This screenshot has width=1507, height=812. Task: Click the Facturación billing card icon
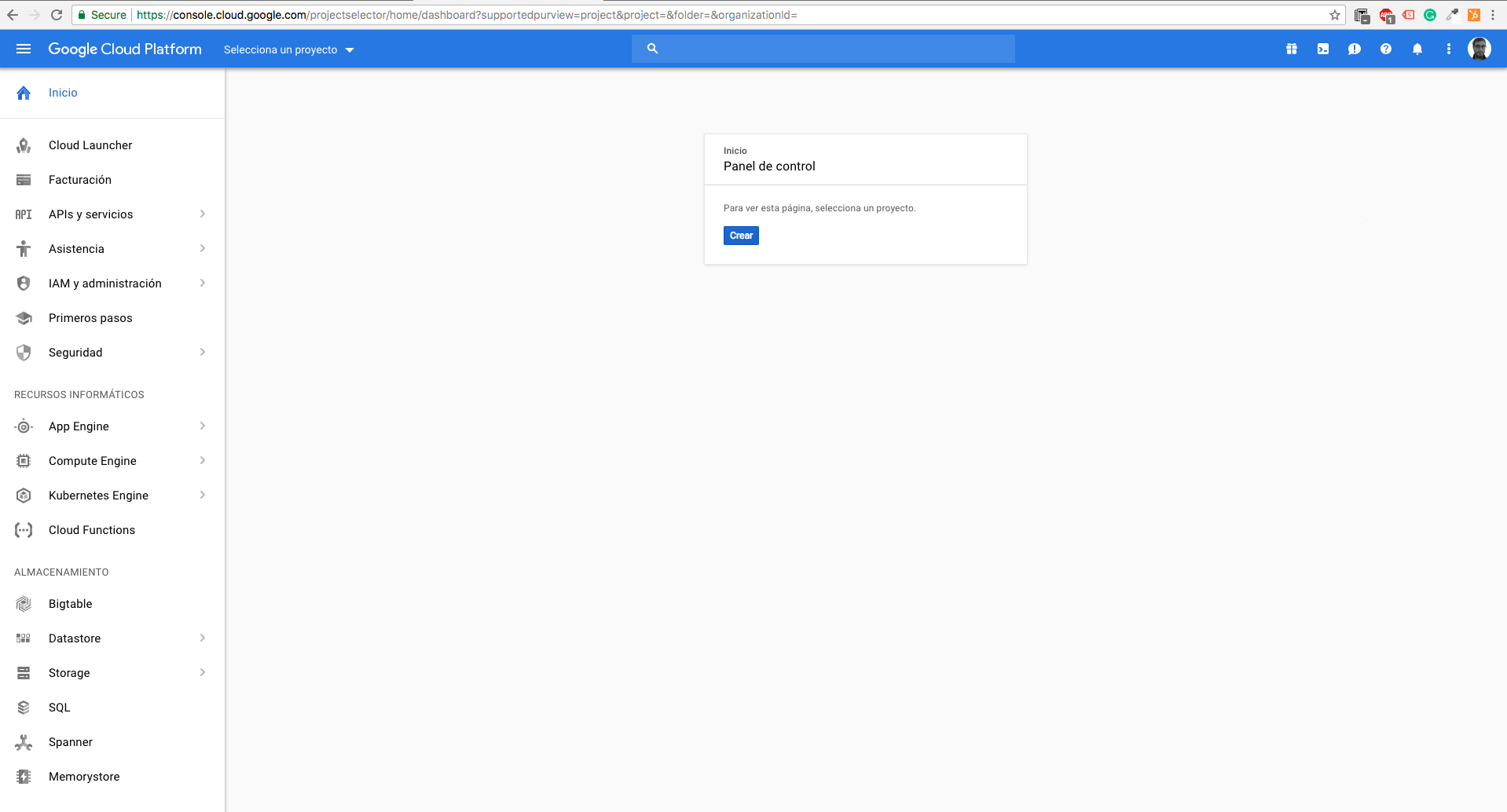(24, 180)
